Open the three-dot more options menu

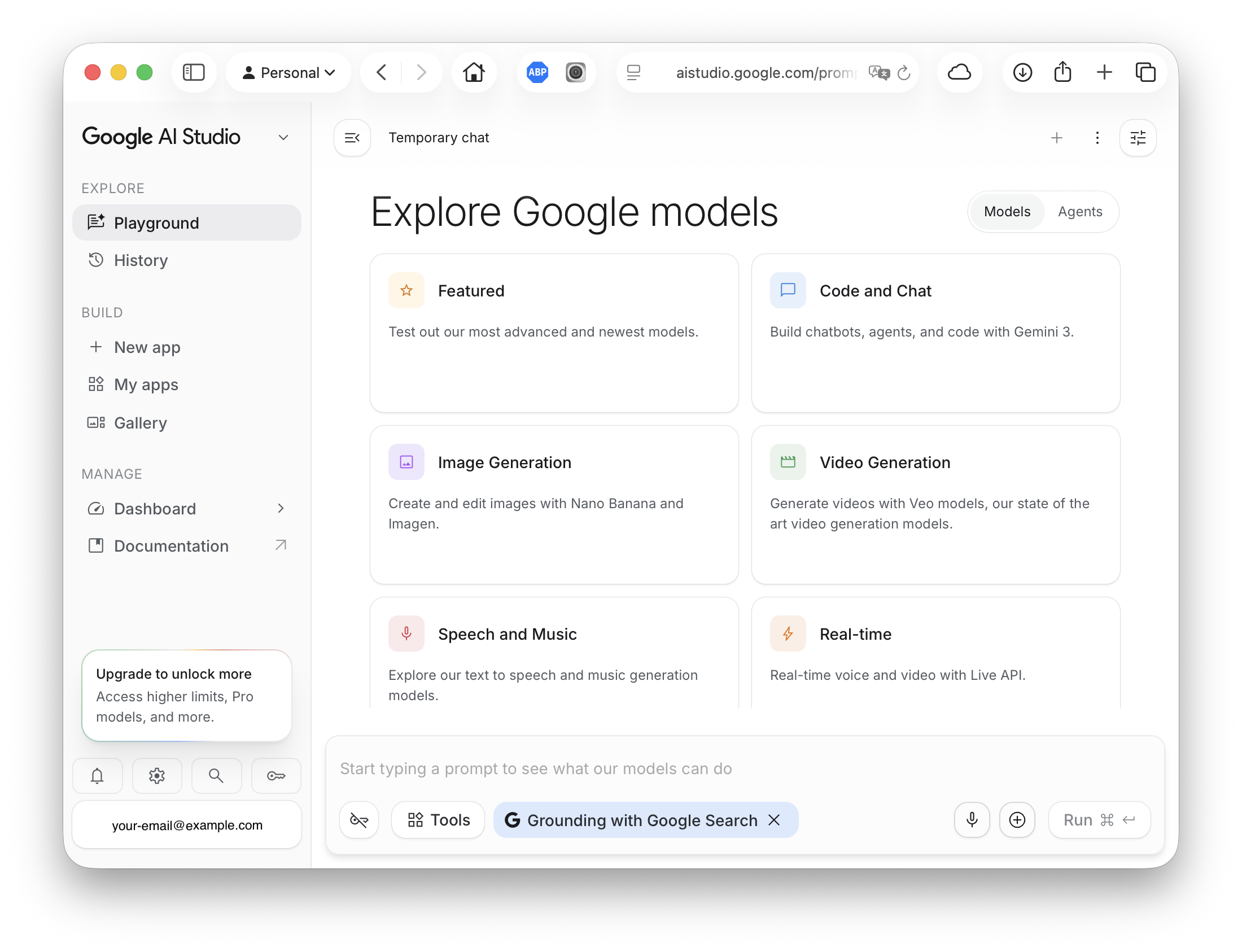(x=1097, y=138)
